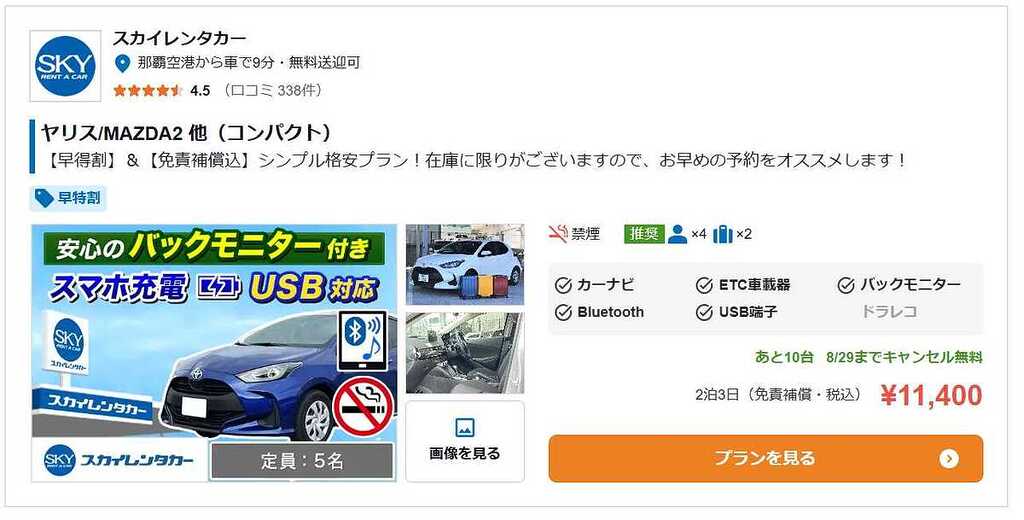Select the white car exterior thumbnail
This screenshot has width=1024, height=520.
pos(464,265)
